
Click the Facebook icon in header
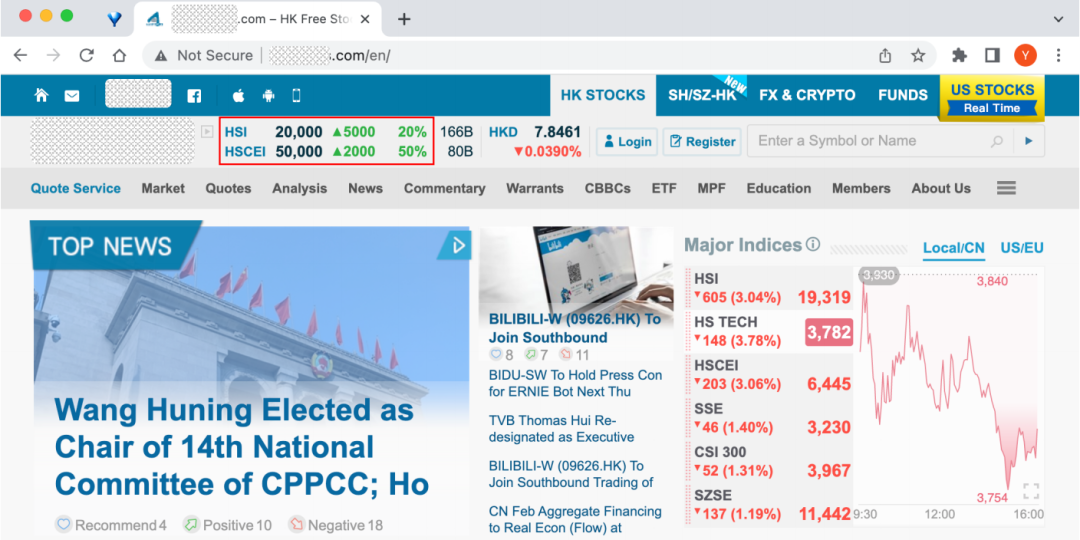[x=194, y=96]
